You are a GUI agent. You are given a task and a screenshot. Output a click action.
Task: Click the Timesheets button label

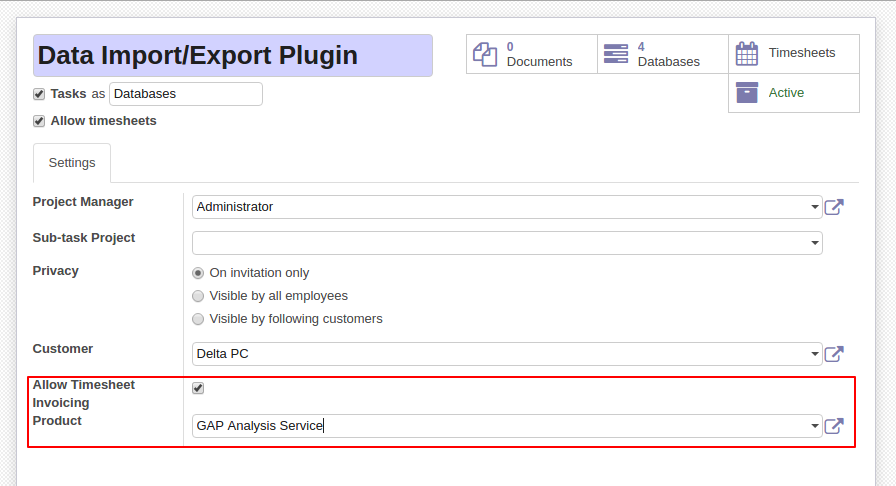(x=802, y=53)
